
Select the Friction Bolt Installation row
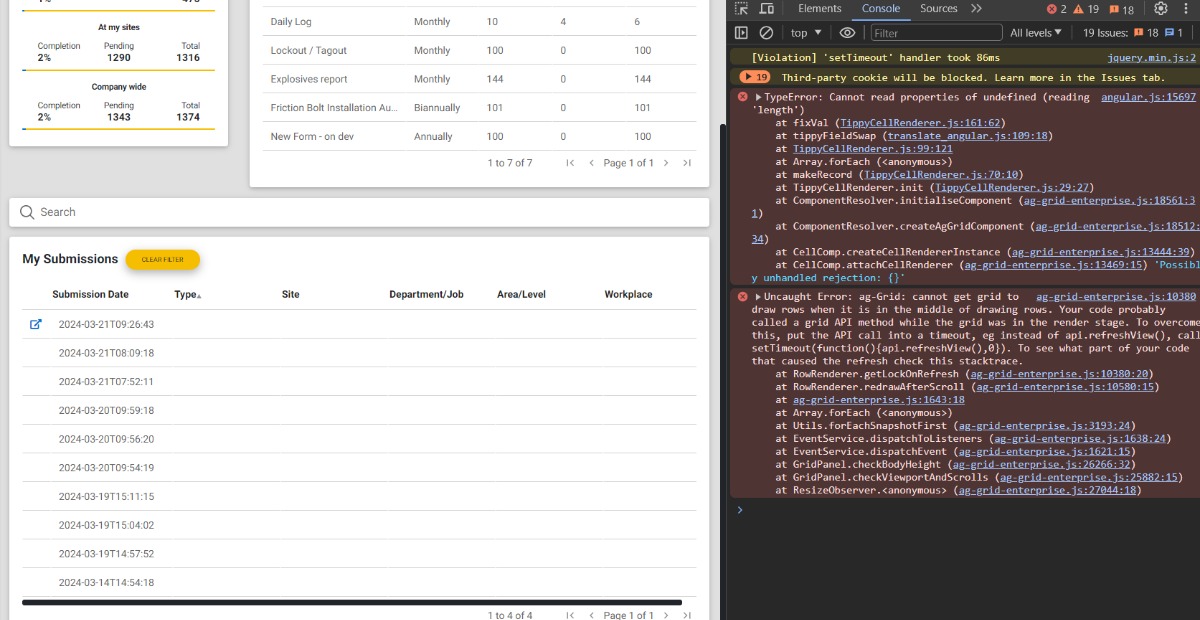tap(478, 108)
